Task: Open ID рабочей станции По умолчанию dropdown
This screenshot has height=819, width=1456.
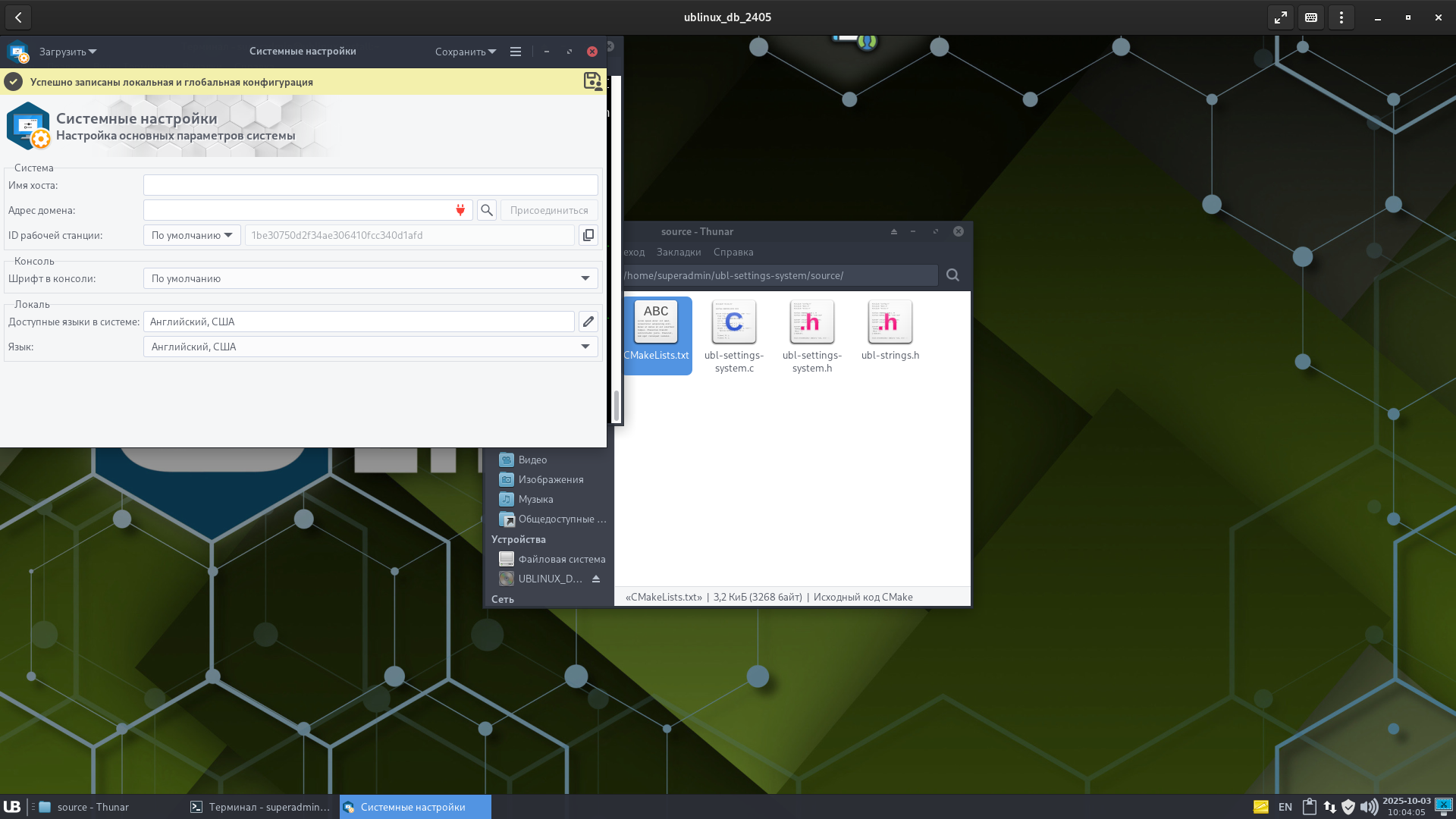Action: (192, 235)
